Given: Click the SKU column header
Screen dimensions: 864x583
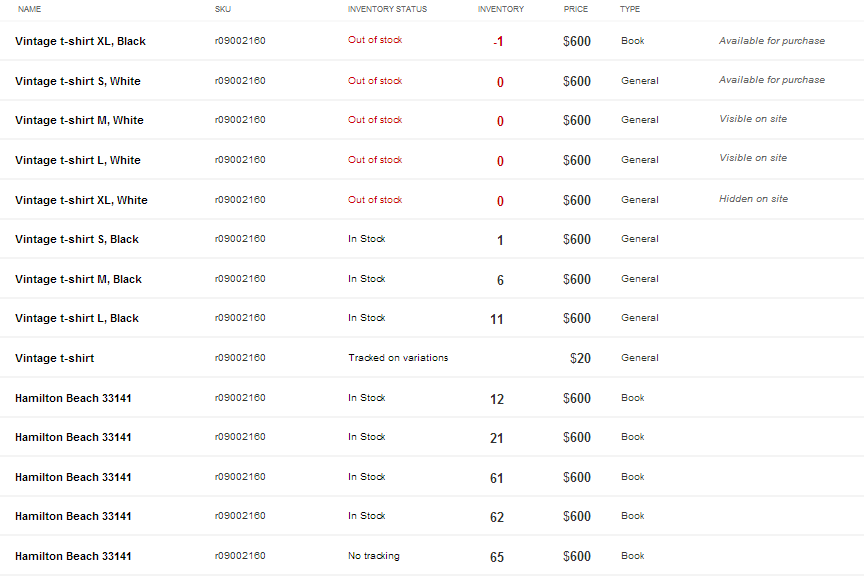Looking at the screenshot, I should pyautogui.click(x=222, y=9).
